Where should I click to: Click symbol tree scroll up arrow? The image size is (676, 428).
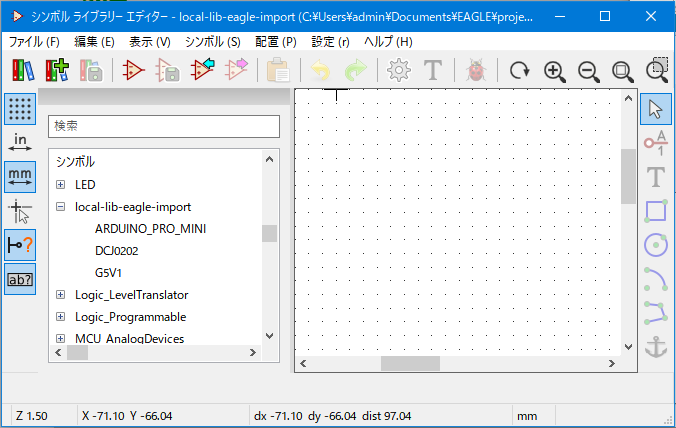[269, 159]
